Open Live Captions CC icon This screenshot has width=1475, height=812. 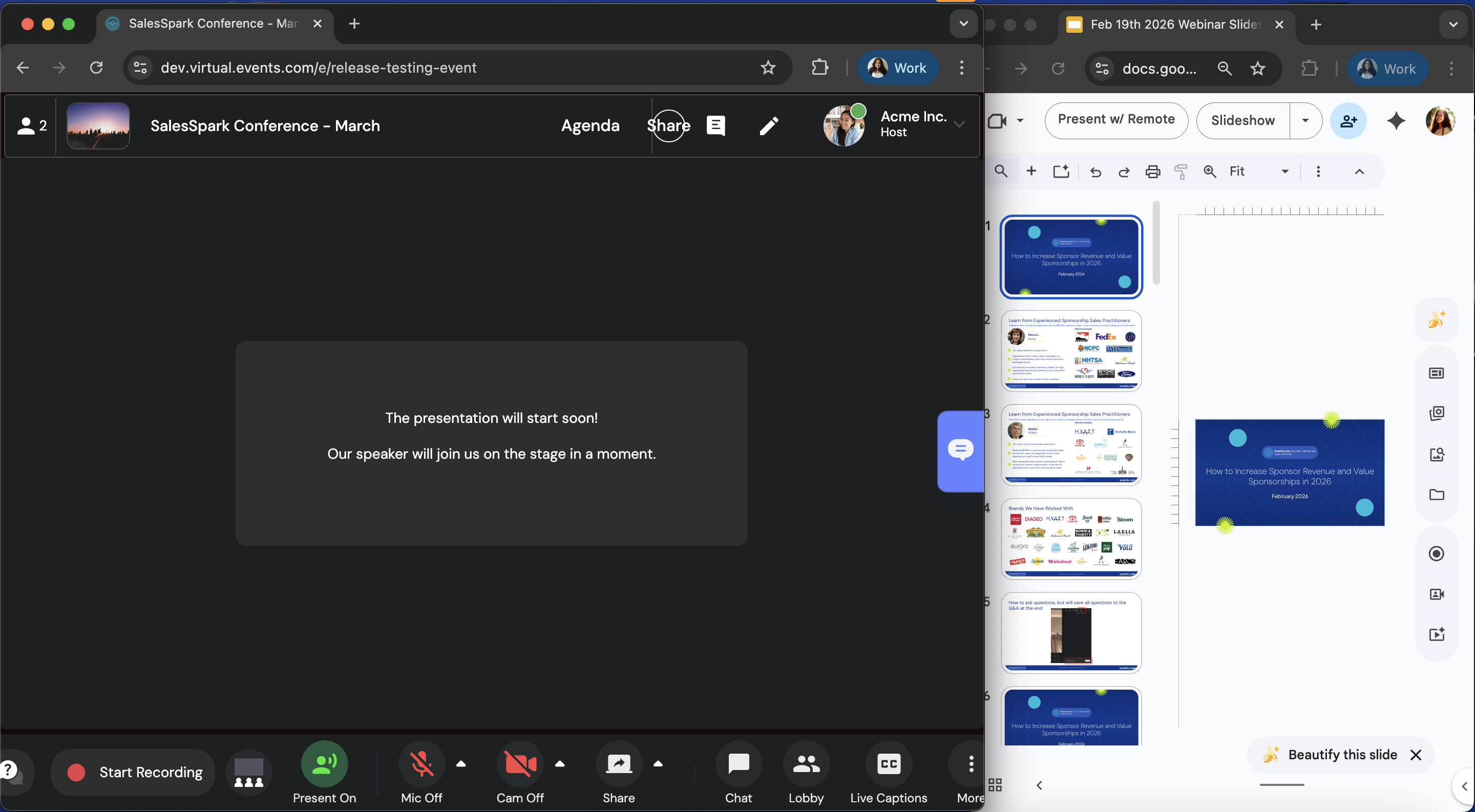pos(888,763)
